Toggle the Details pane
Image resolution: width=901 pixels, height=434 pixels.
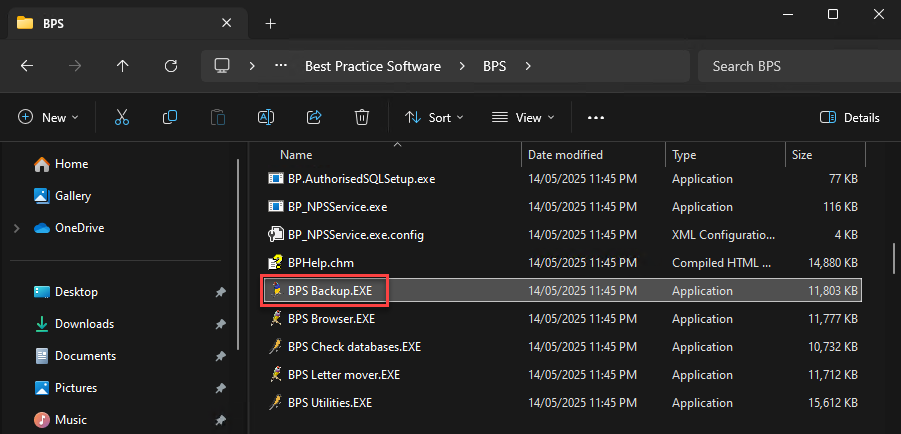coord(849,118)
